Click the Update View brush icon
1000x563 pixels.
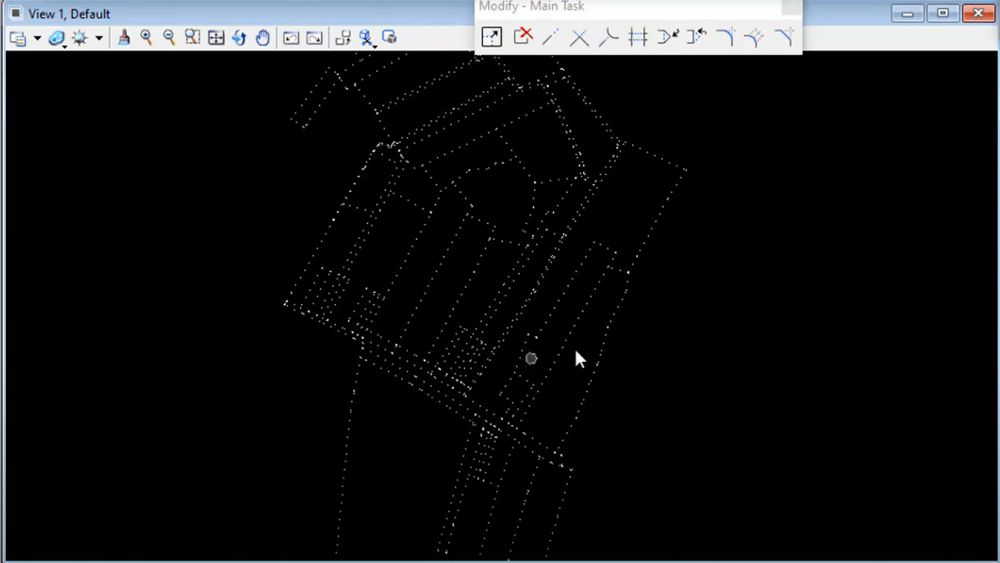124,38
